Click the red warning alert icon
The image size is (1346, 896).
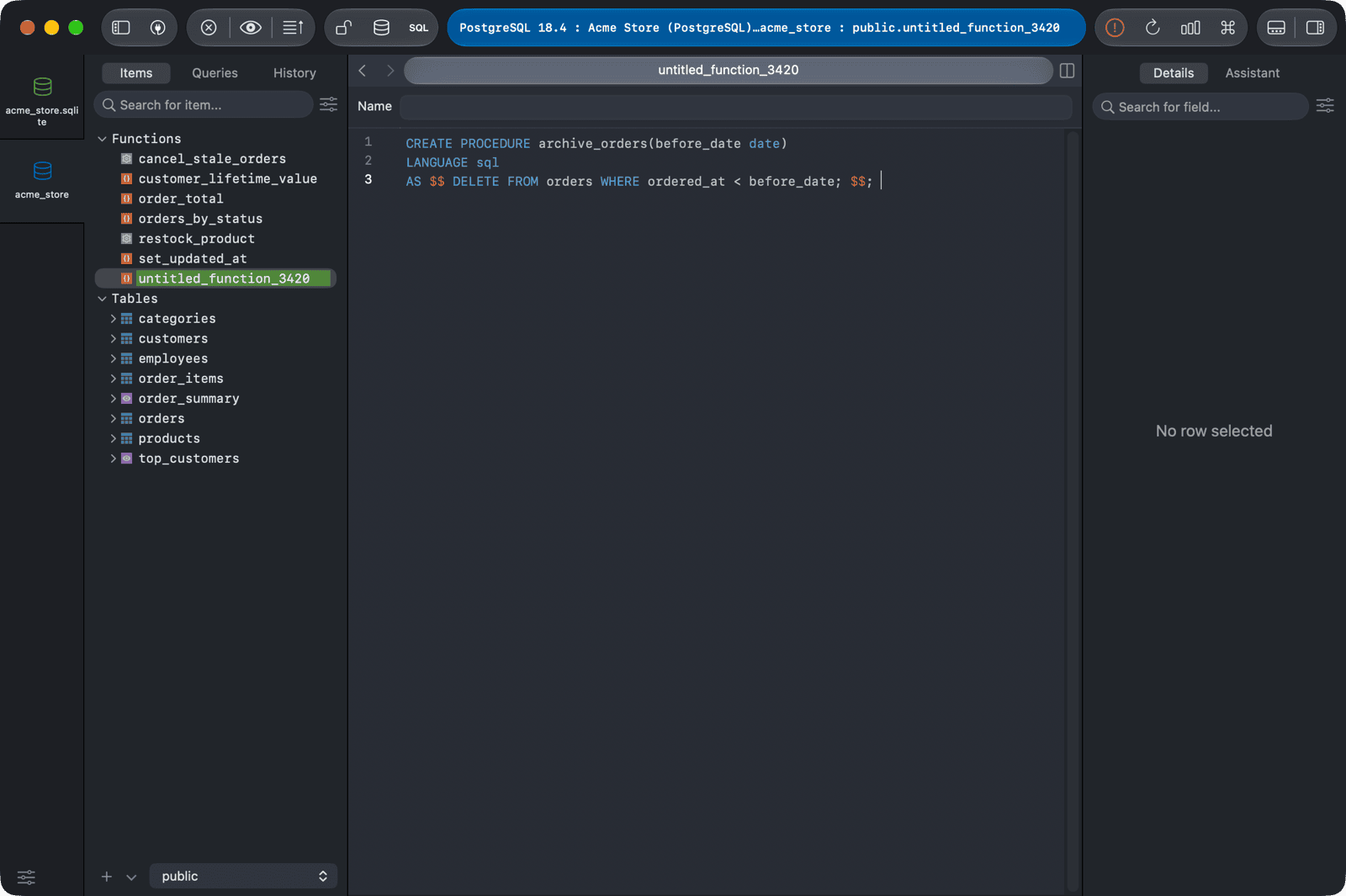click(x=1115, y=28)
